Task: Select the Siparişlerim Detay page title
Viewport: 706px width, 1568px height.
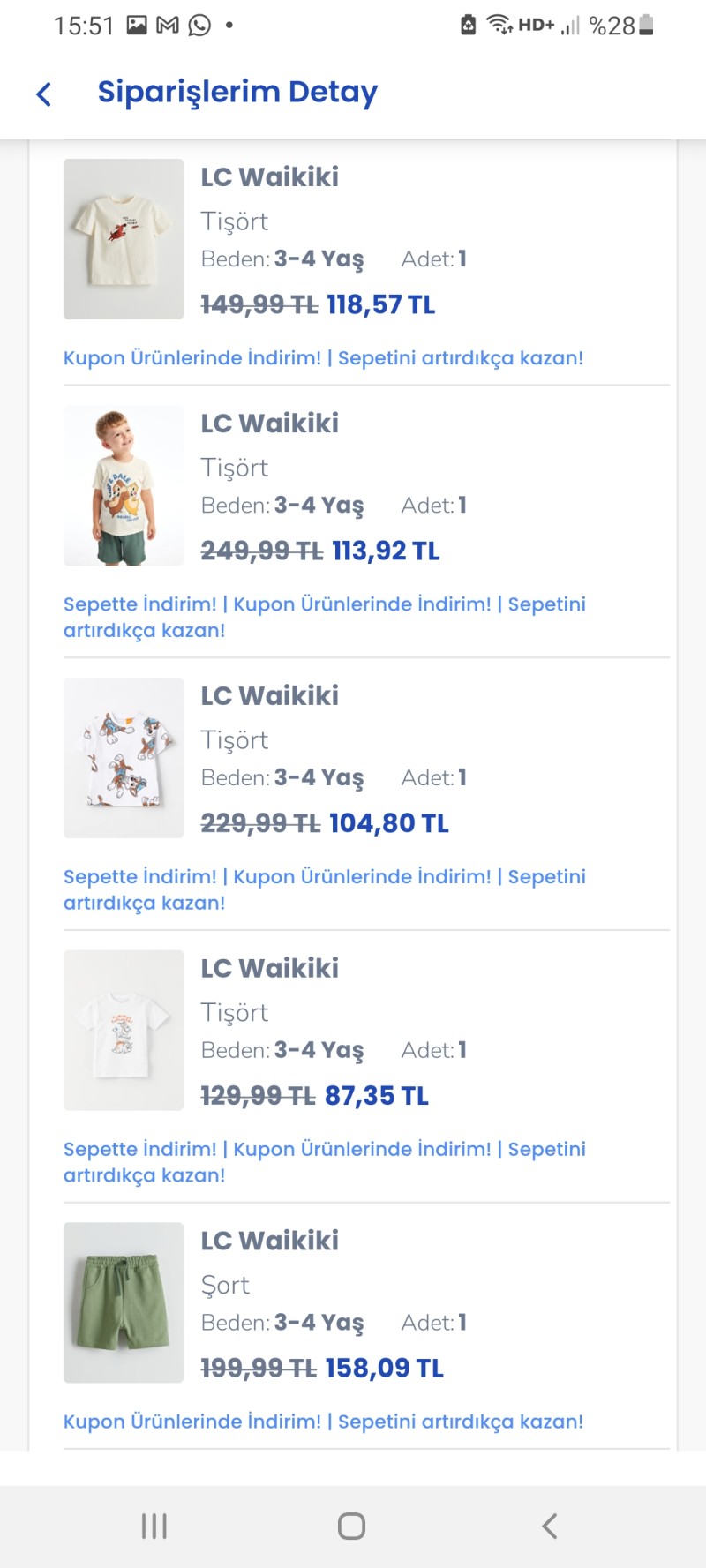Action: [x=237, y=93]
